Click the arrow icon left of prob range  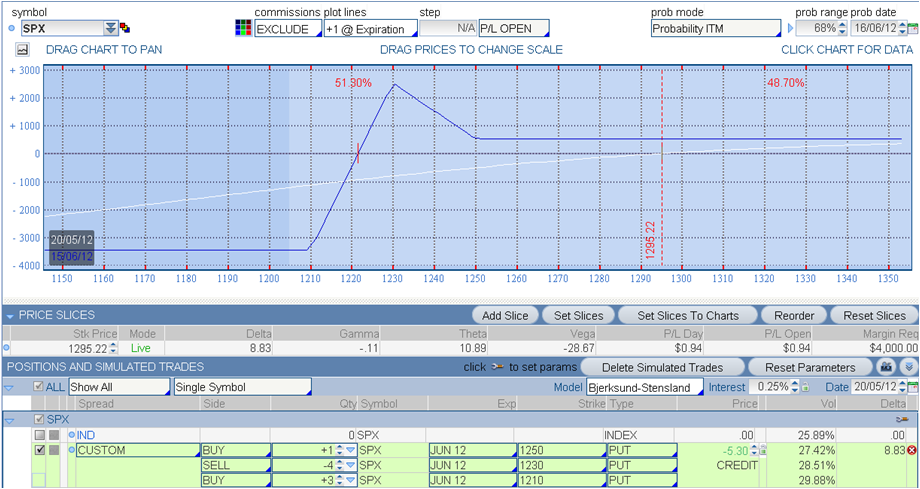790,28
